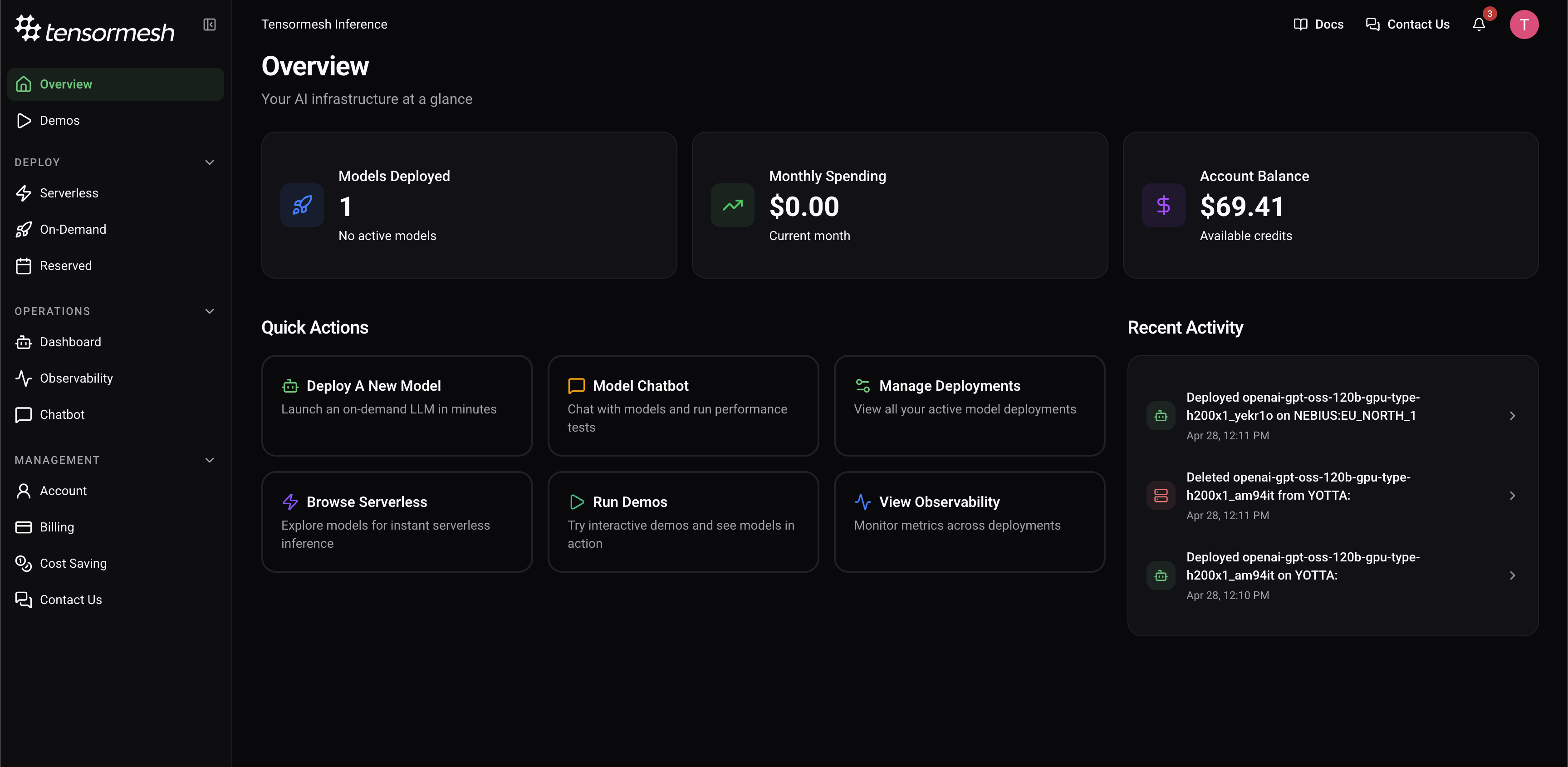This screenshot has height=767, width=1568.
Task: Click the sidebar Contact Us chat icon
Action: click(x=24, y=600)
